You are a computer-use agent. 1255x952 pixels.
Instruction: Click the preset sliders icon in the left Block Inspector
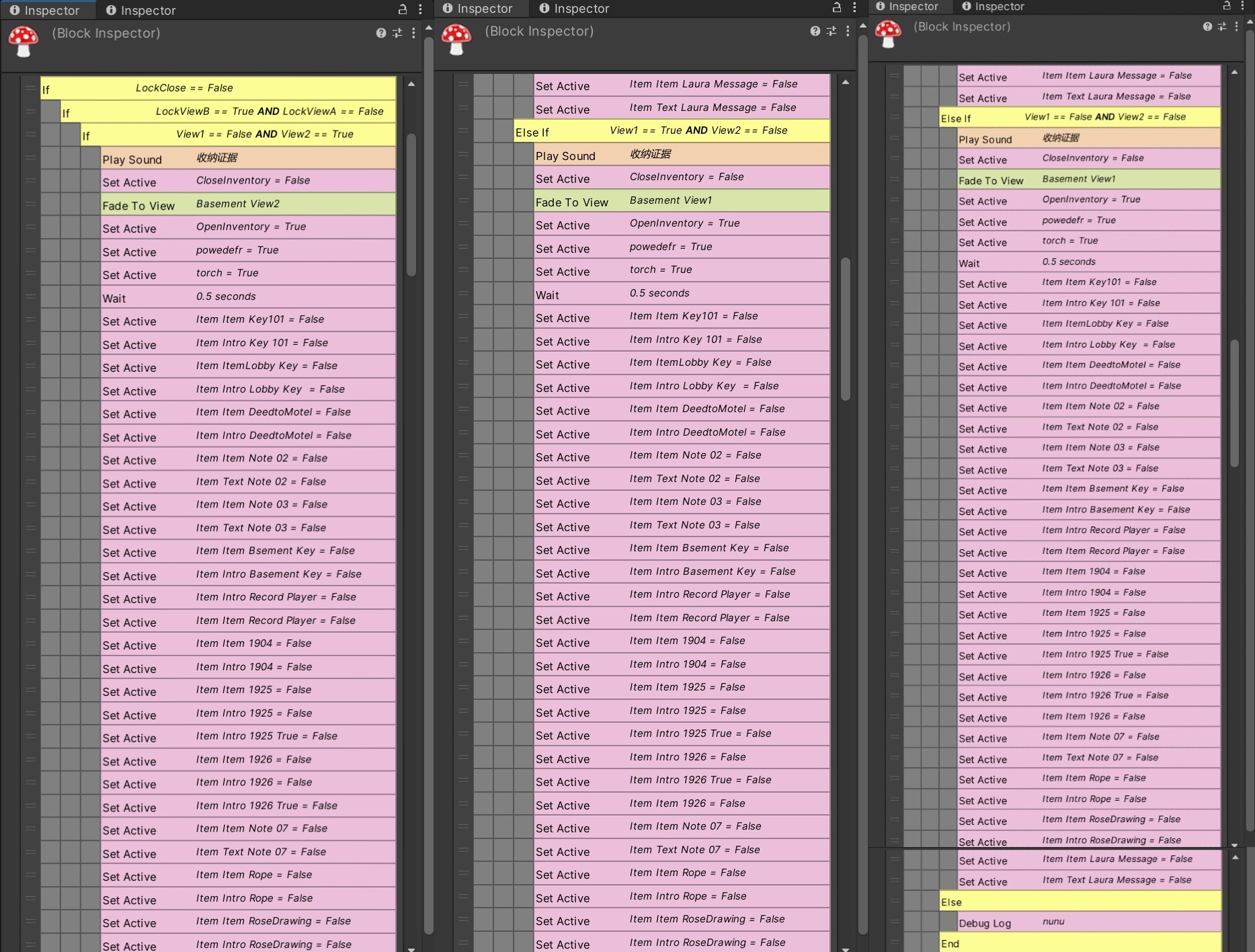coord(397,33)
